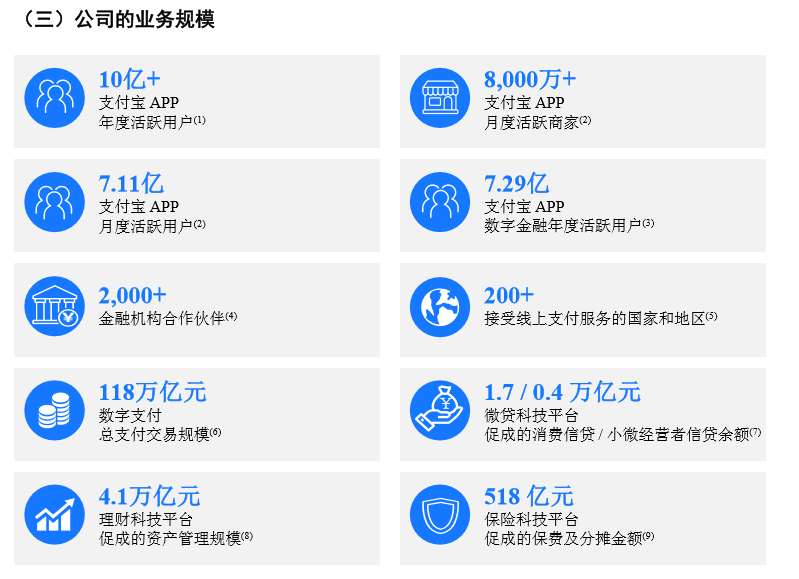Click the figure 7.29亿

[516, 183]
